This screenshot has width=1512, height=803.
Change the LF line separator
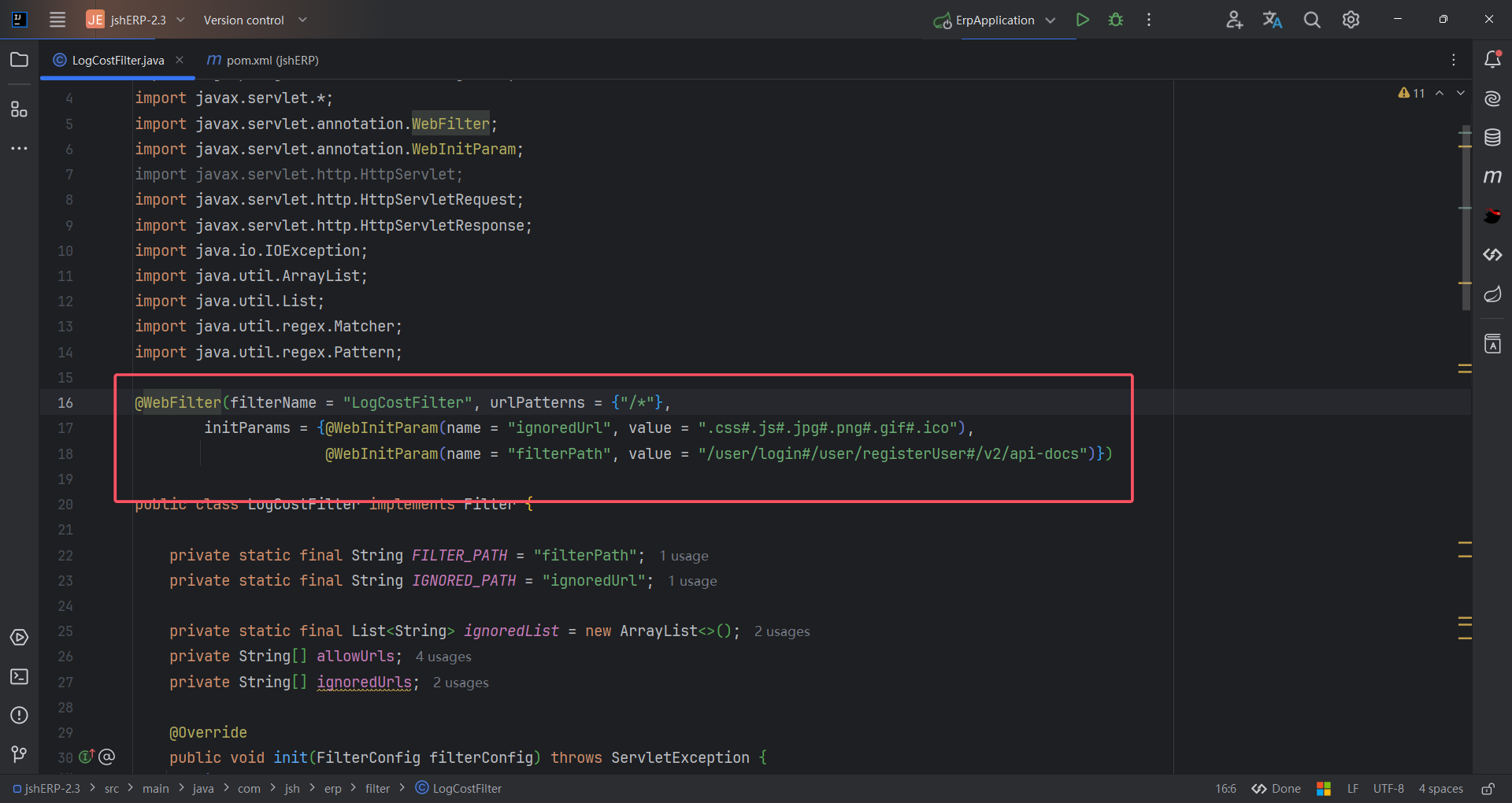click(1353, 788)
